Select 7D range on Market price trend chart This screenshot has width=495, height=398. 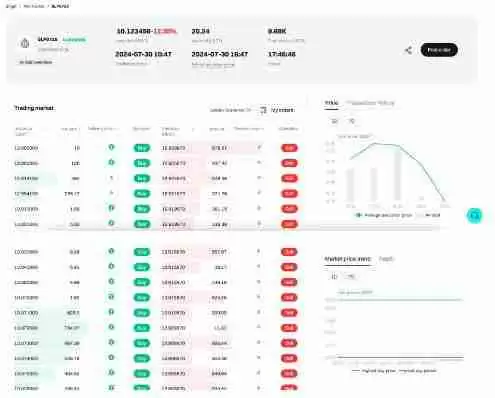click(350, 277)
